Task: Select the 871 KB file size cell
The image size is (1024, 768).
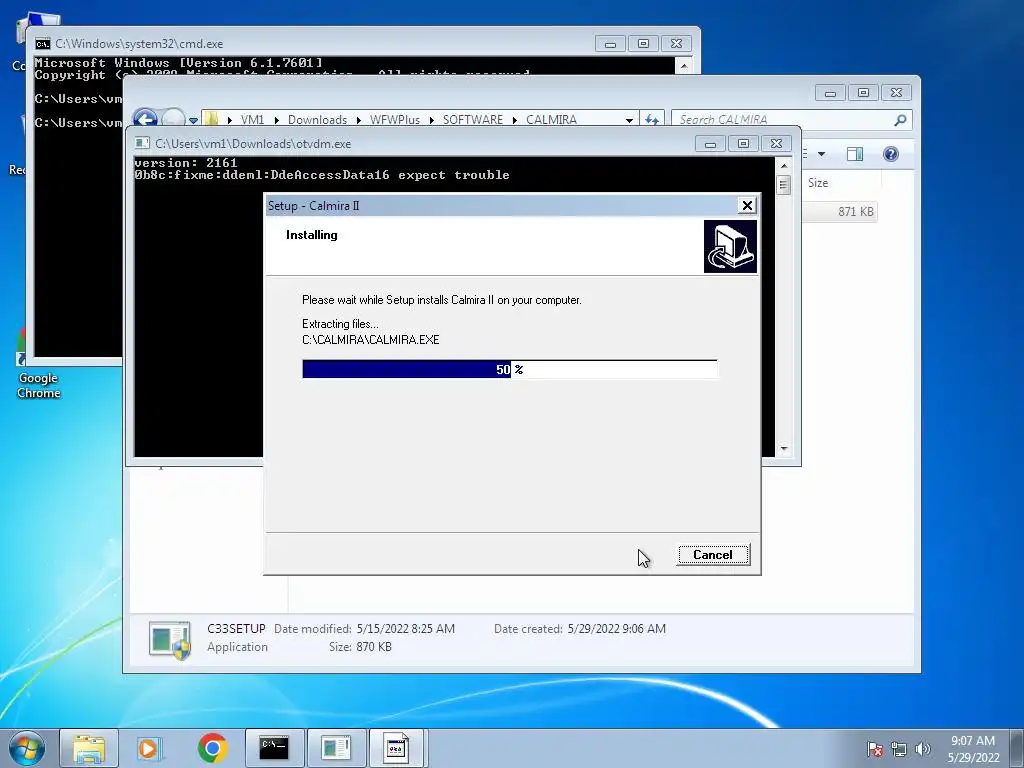Action: tap(856, 212)
